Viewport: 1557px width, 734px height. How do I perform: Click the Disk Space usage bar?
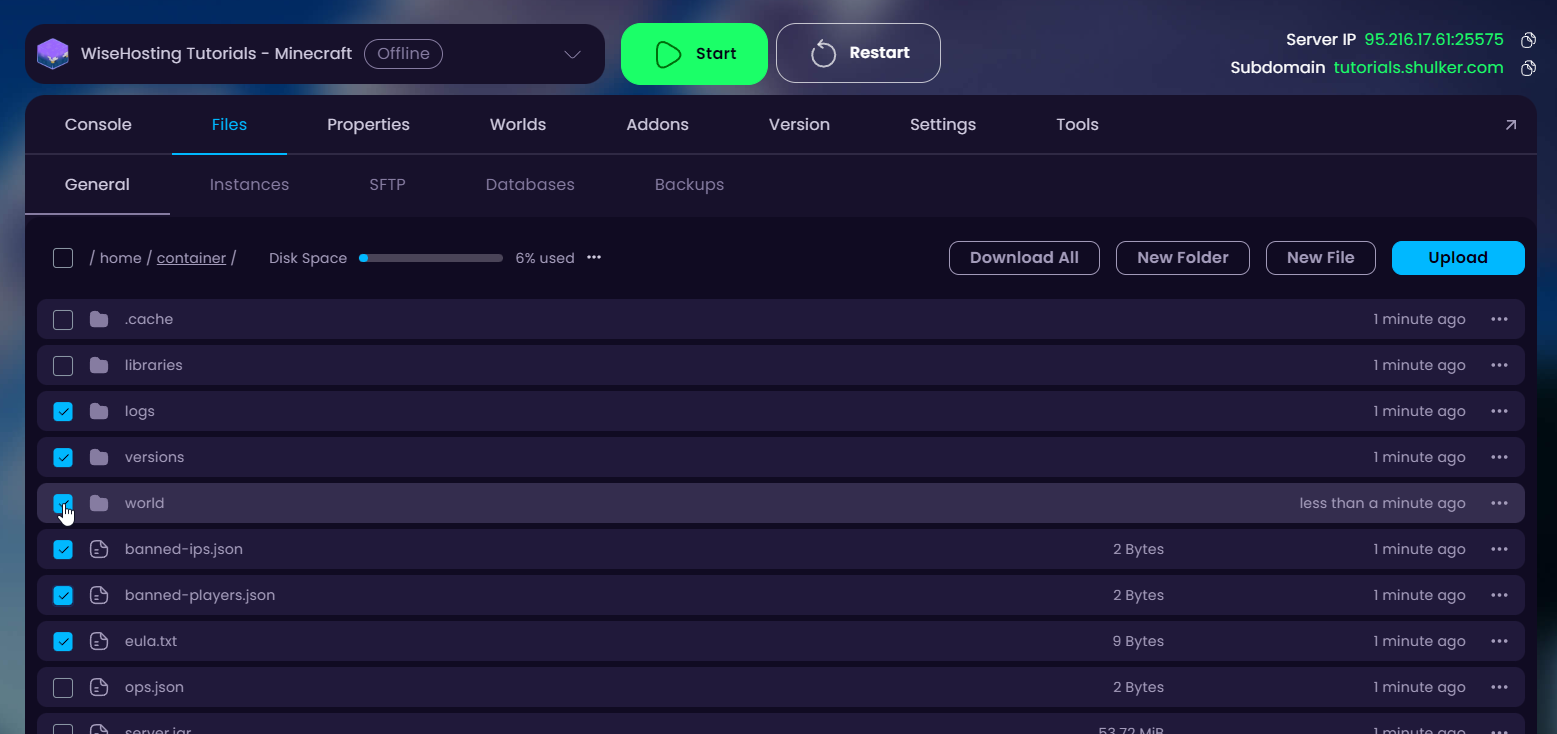tap(431, 258)
